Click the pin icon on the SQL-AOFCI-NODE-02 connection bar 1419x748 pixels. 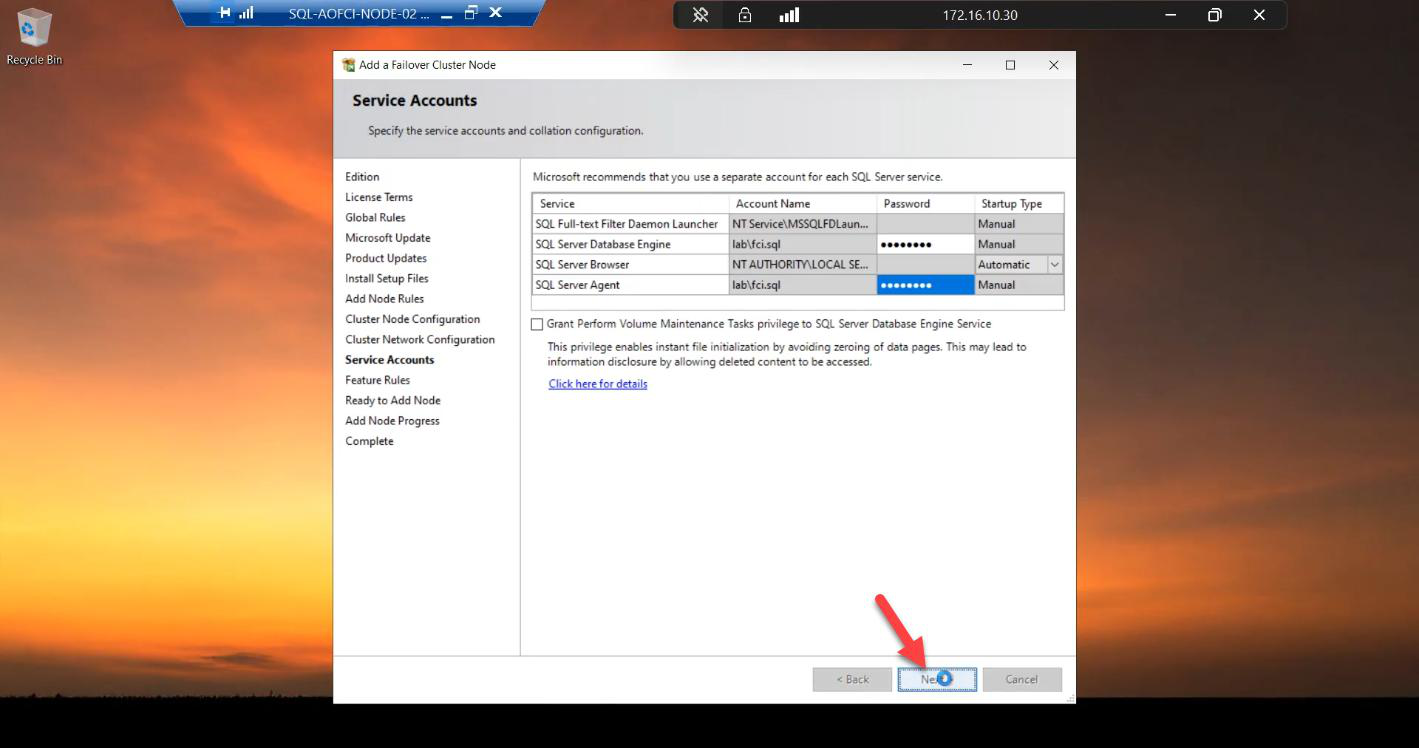tap(225, 13)
